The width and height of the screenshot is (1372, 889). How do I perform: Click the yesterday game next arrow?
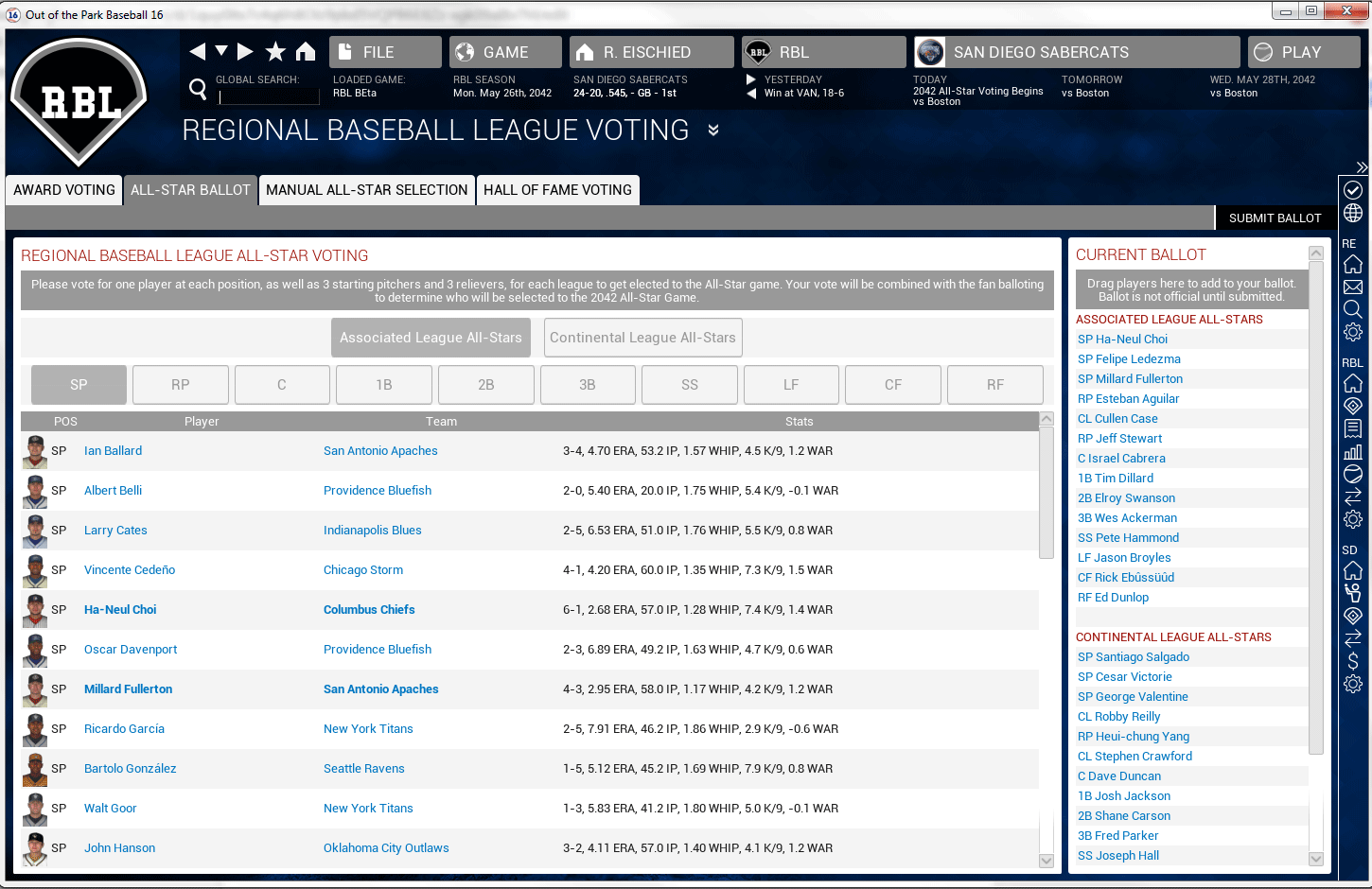click(x=751, y=79)
